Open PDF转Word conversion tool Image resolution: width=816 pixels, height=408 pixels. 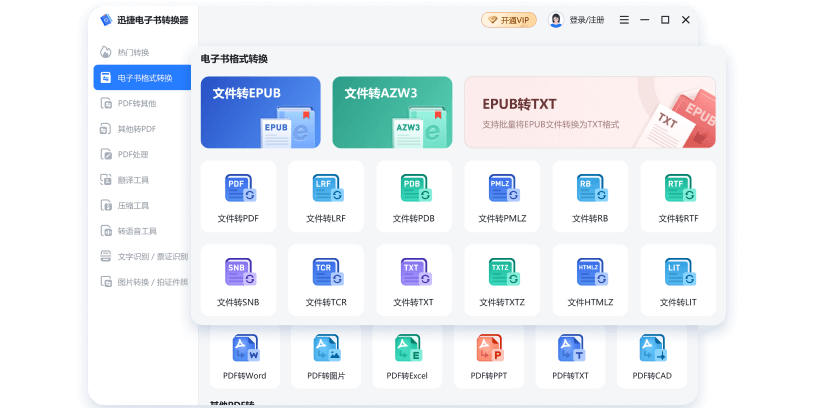coord(246,349)
